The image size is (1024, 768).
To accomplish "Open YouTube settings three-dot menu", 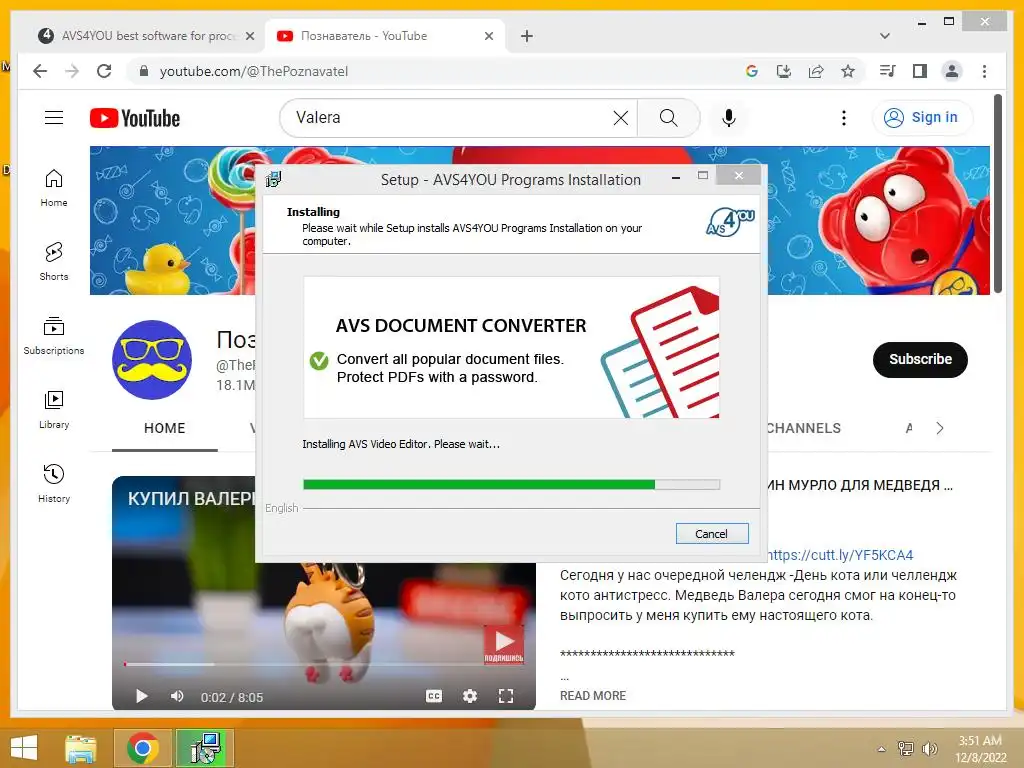I will [844, 118].
